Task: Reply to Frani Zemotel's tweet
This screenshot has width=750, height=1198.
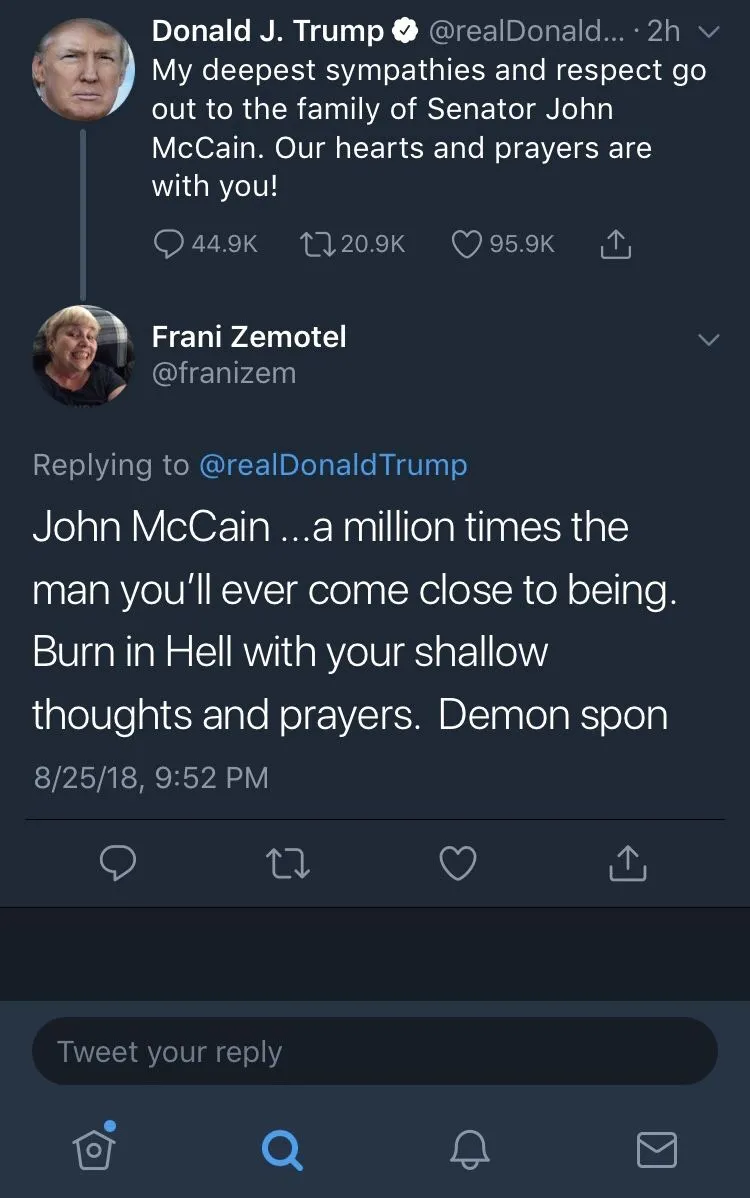Action: coord(118,863)
